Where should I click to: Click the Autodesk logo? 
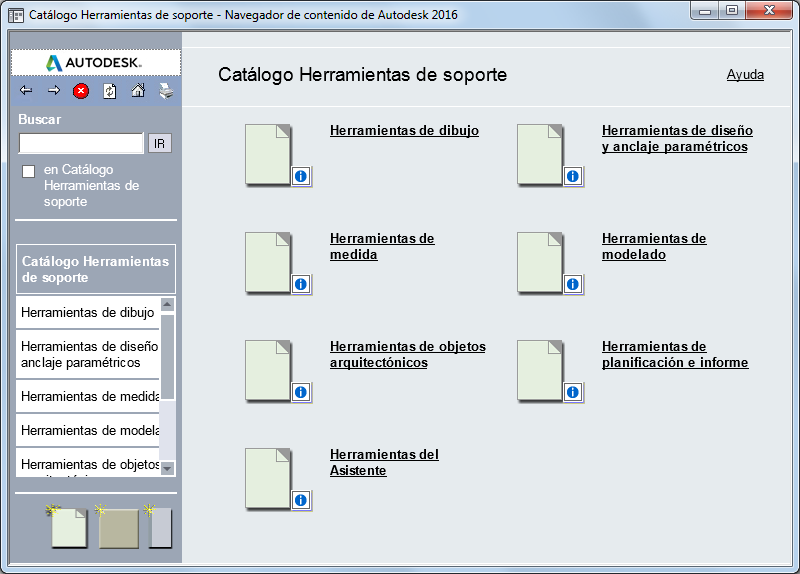96,63
